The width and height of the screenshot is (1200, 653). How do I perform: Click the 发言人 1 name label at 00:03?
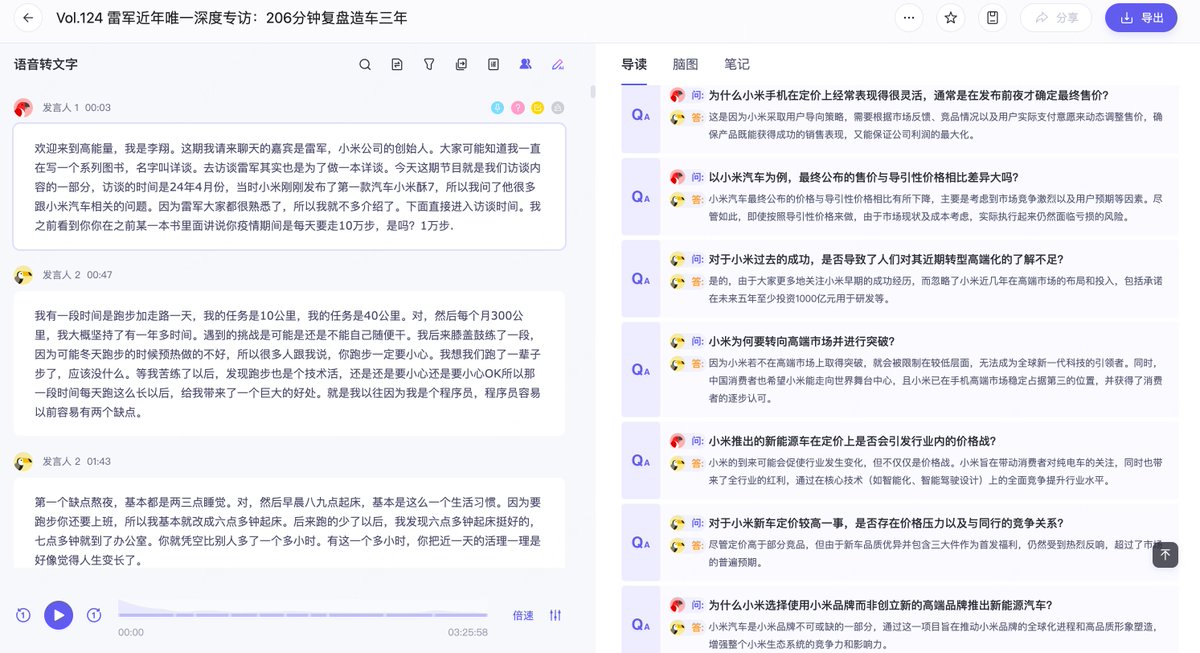60,107
